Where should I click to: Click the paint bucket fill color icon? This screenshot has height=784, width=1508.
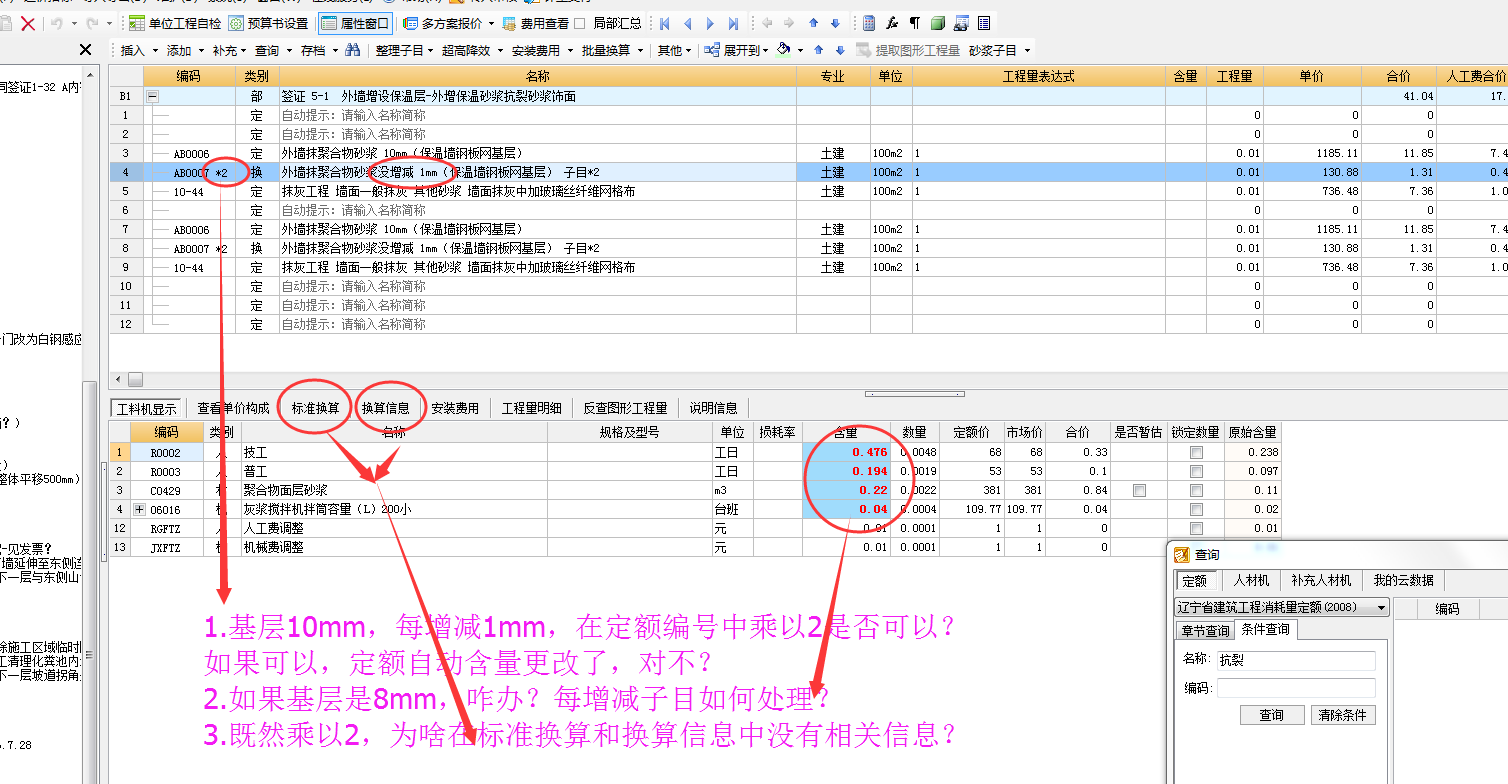point(784,50)
